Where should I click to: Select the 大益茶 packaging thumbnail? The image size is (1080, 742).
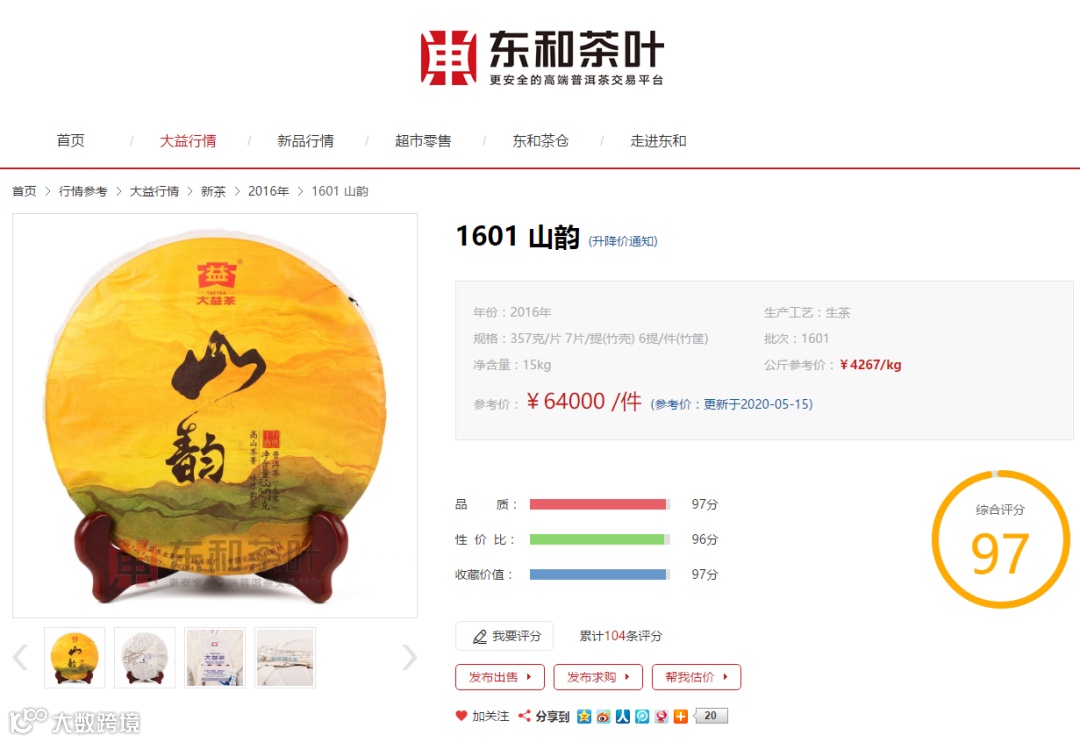pyautogui.click(x=215, y=658)
